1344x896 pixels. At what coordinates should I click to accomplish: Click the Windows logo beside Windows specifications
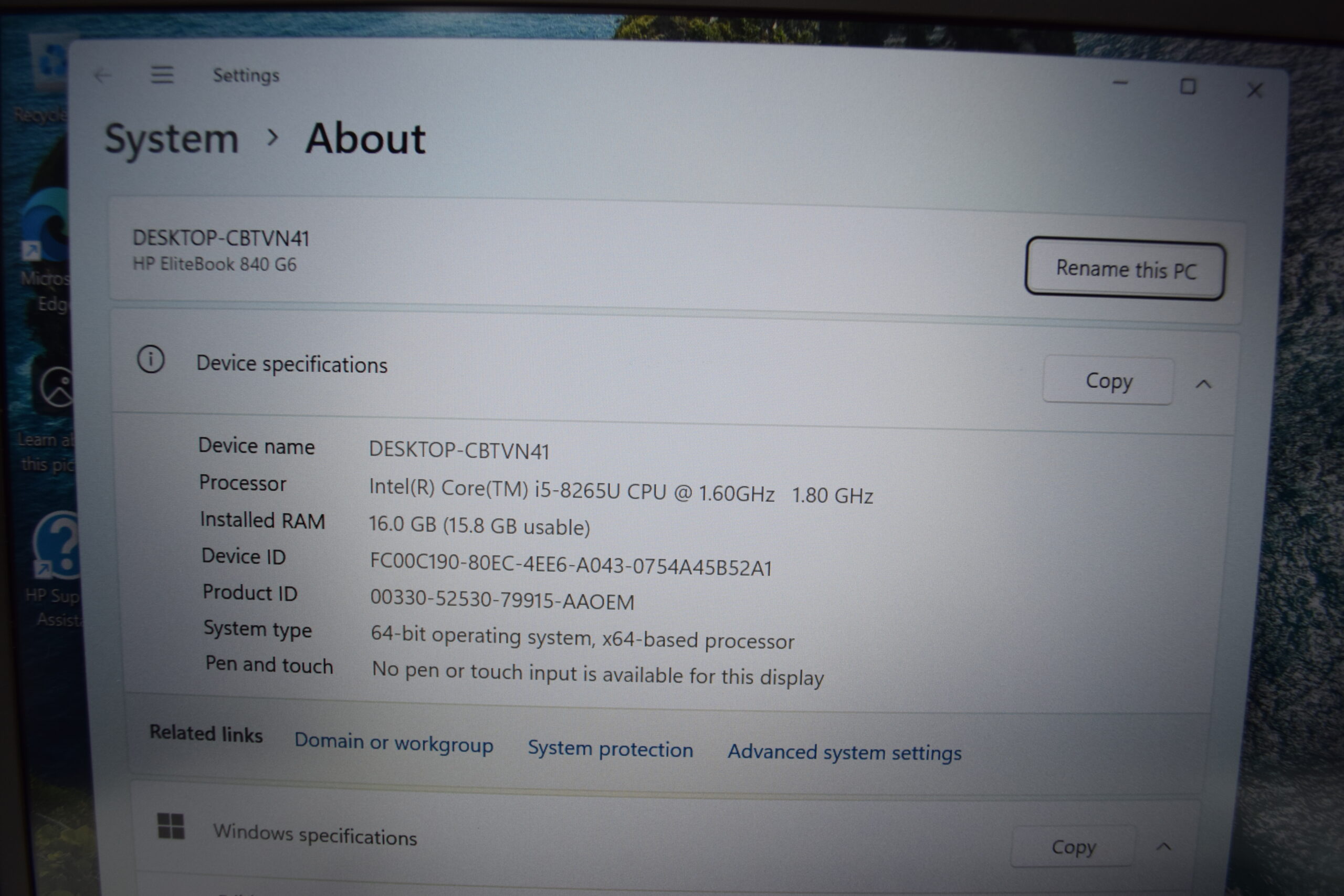(171, 826)
